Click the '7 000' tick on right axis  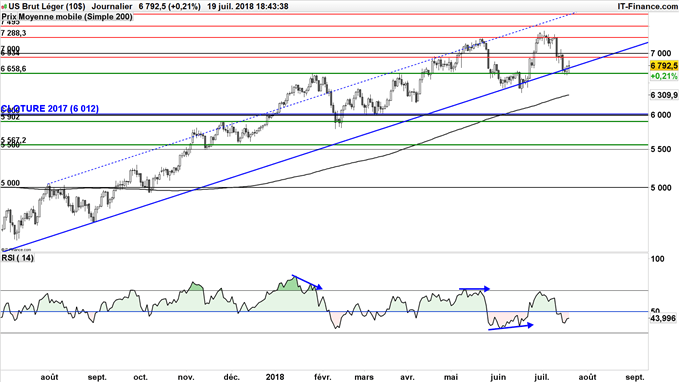coord(661,53)
